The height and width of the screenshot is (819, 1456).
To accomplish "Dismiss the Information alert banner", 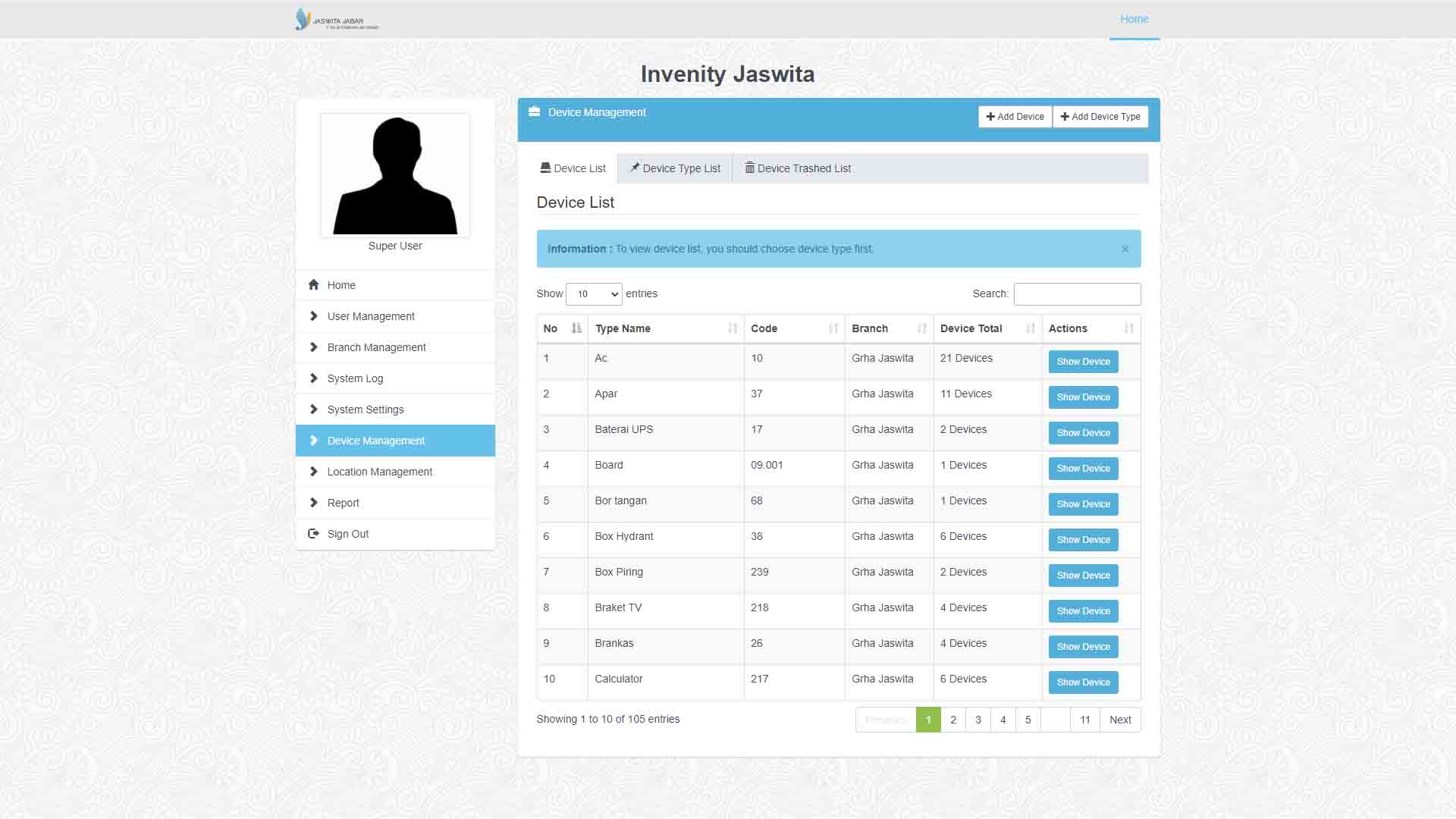I will [1125, 249].
